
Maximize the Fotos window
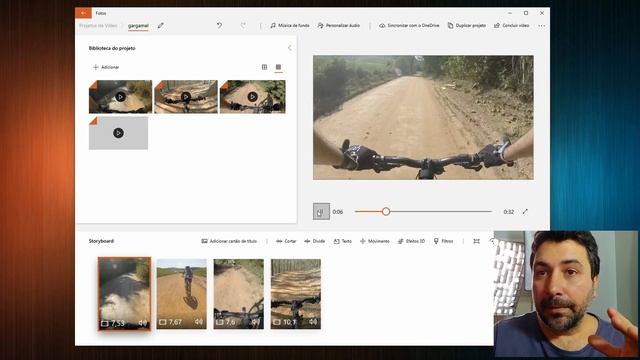[x=526, y=13]
